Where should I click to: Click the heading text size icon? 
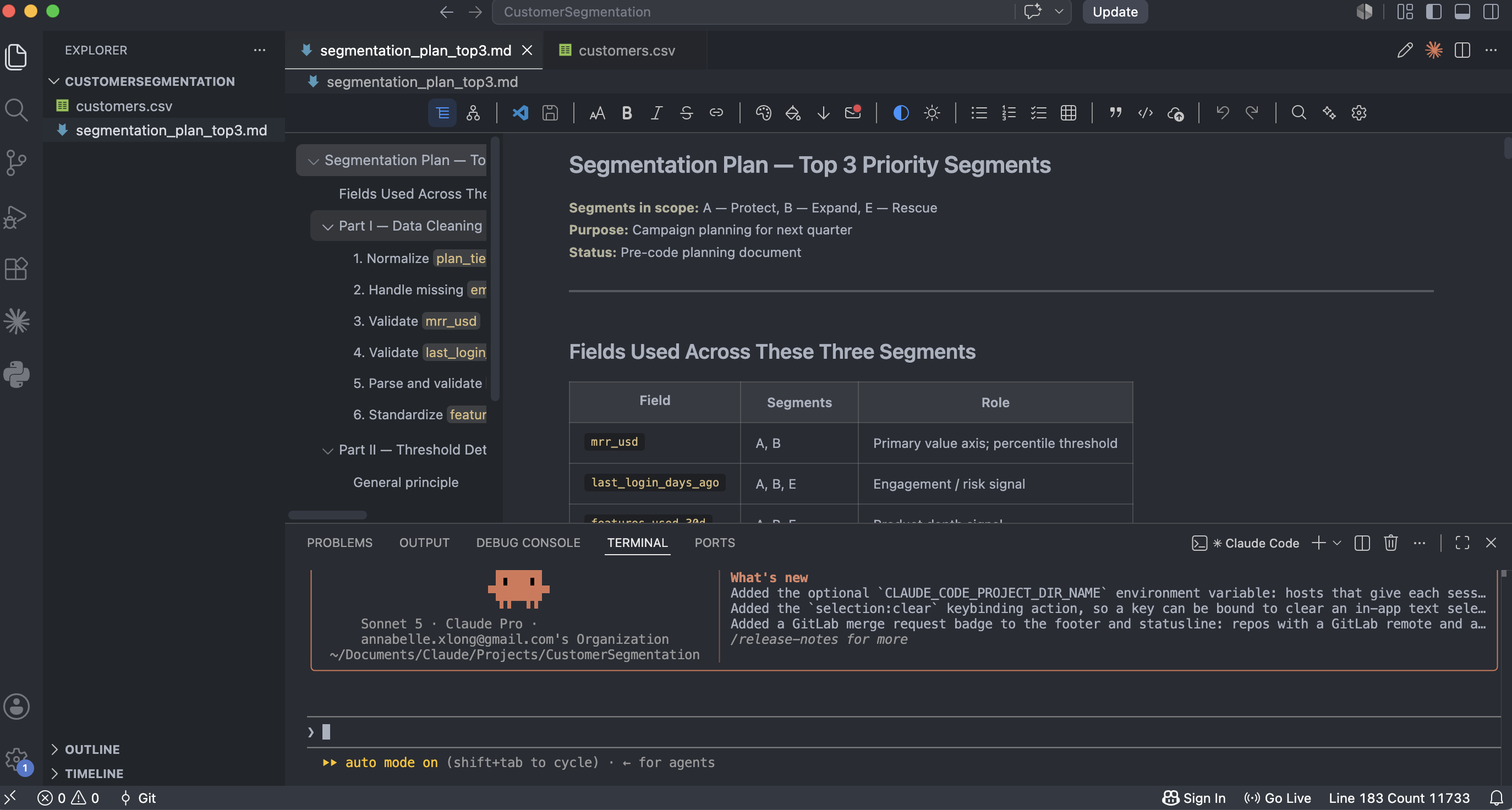pyautogui.click(x=597, y=113)
